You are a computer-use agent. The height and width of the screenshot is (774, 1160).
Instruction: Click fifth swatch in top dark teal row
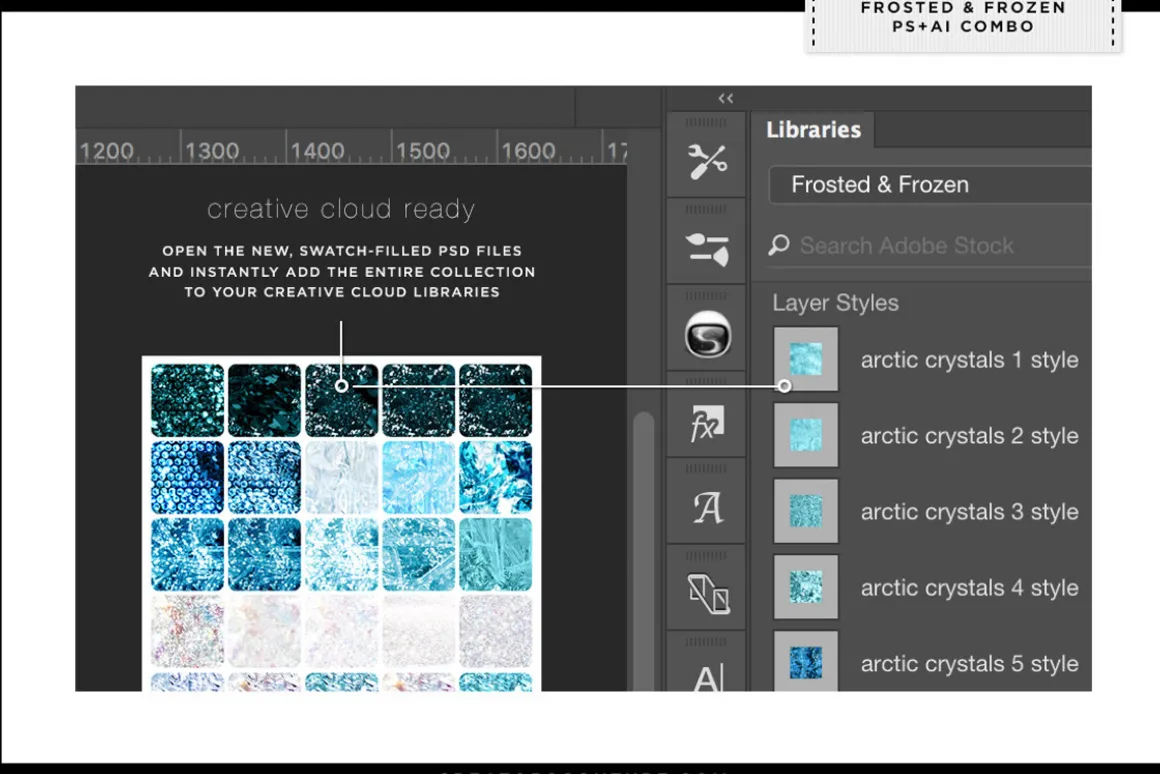[495, 400]
